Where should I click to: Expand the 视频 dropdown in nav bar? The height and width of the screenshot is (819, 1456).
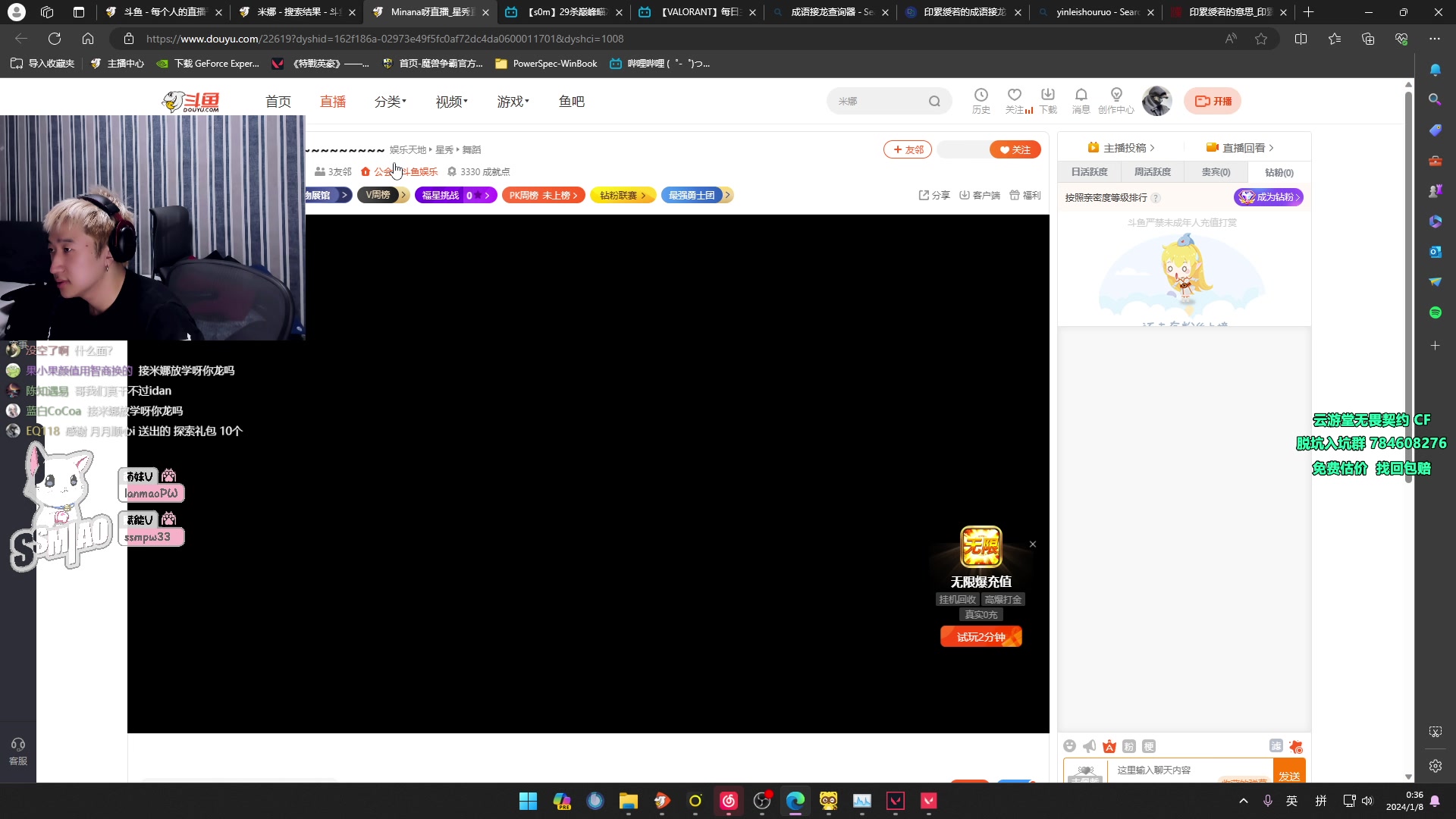[x=451, y=102]
